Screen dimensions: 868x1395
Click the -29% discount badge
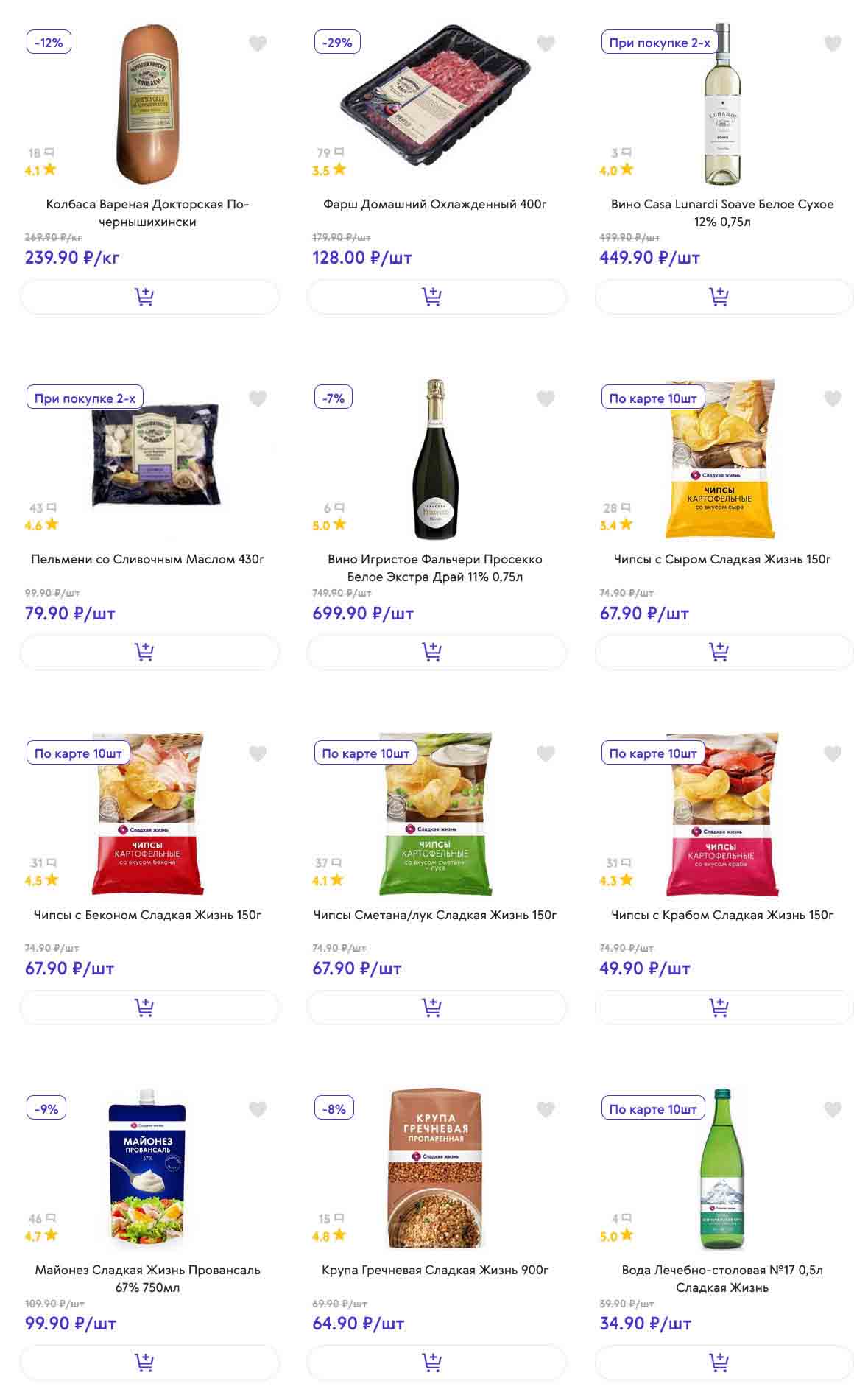(x=337, y=43)
